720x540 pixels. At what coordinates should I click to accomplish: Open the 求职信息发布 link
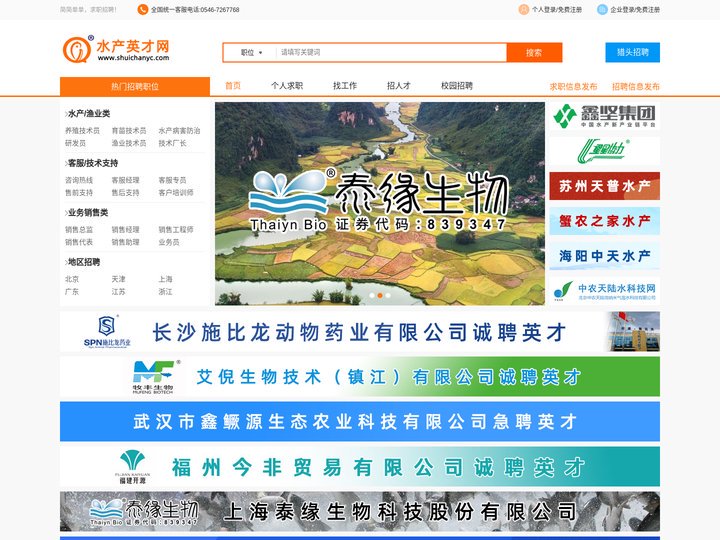[574, 86]
